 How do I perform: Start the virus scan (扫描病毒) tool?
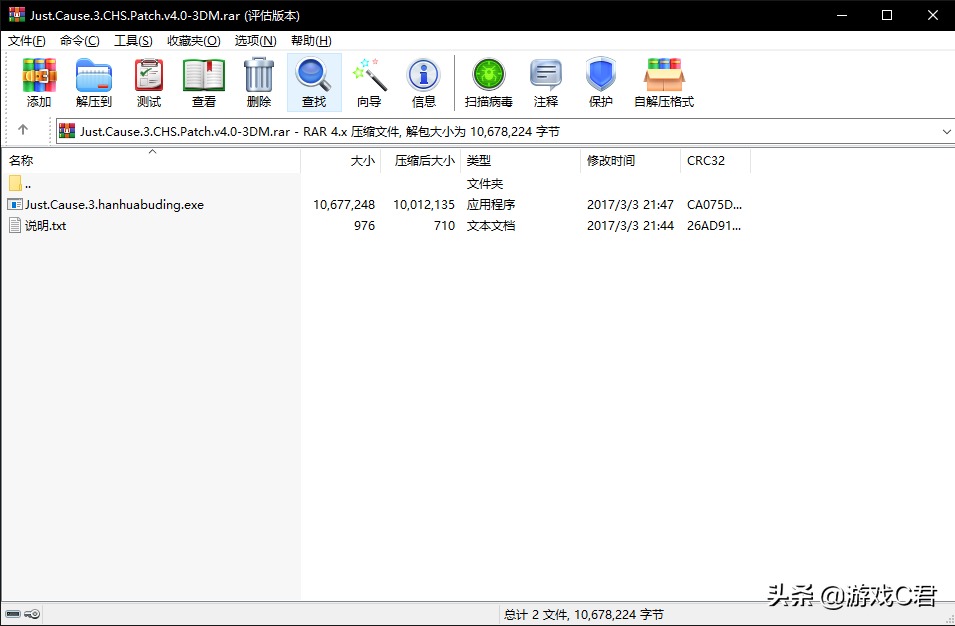(489, 82)
